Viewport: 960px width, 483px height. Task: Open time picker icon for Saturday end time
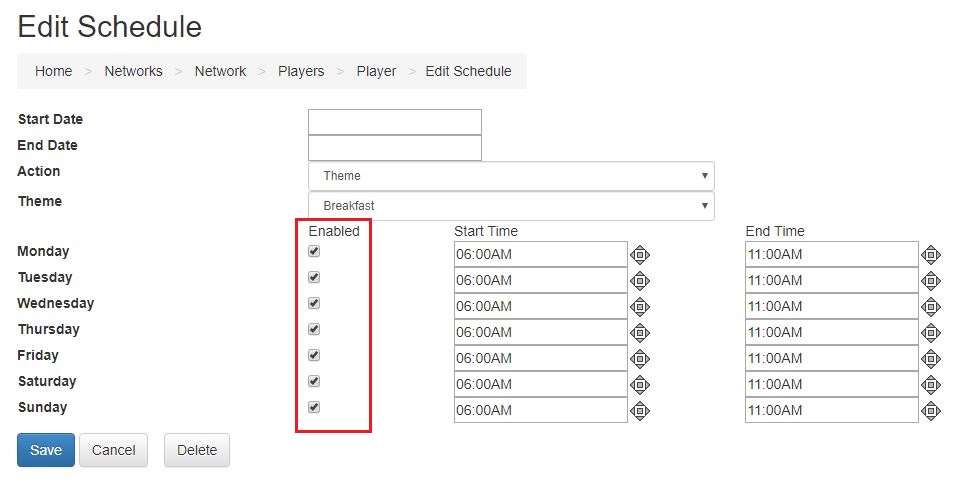coord(931,384)
